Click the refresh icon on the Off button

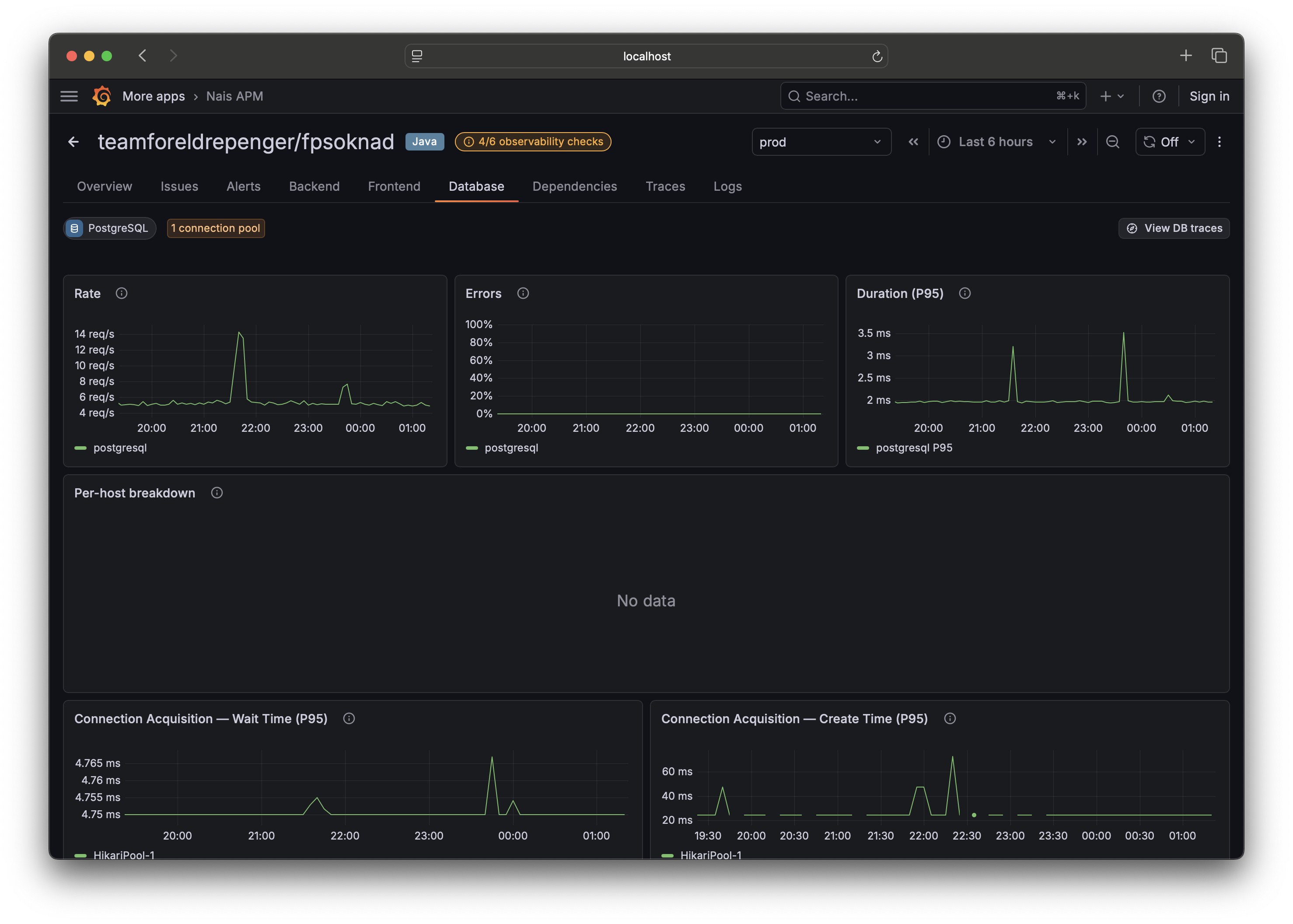(x=1149, y=142)
